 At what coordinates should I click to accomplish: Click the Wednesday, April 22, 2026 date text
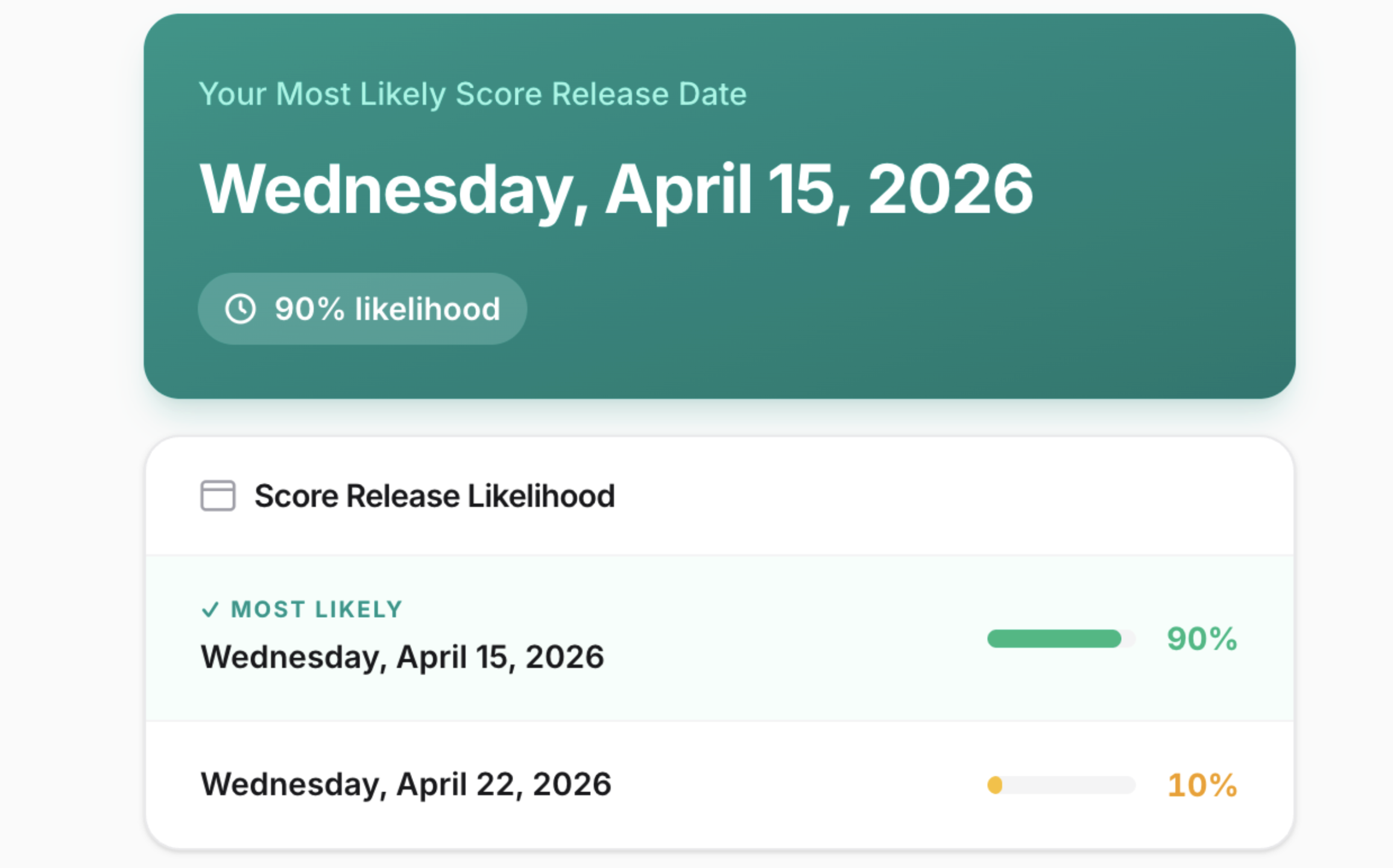click(x=405, y=783)
